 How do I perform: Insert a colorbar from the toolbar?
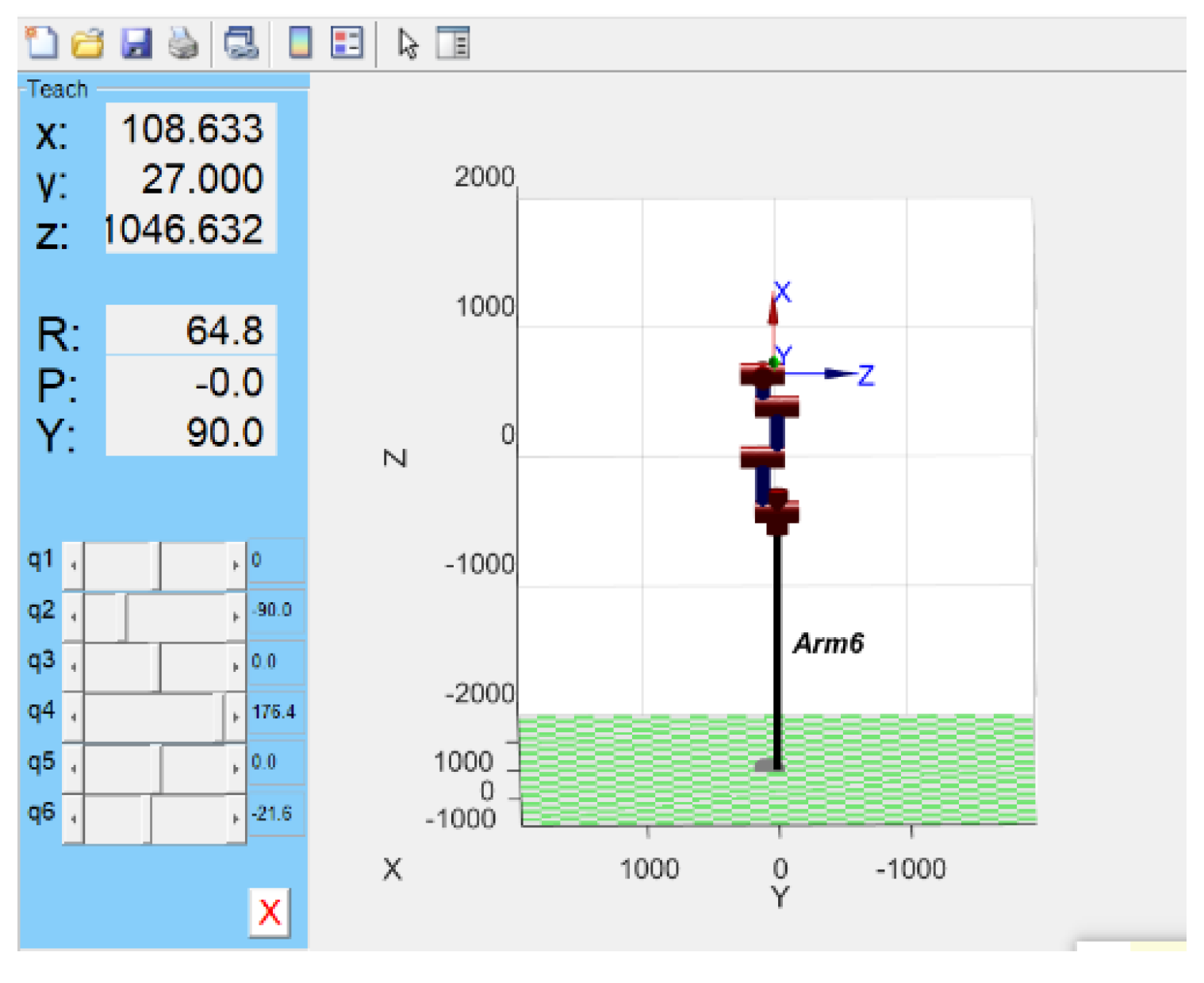[x=300, y=43]
